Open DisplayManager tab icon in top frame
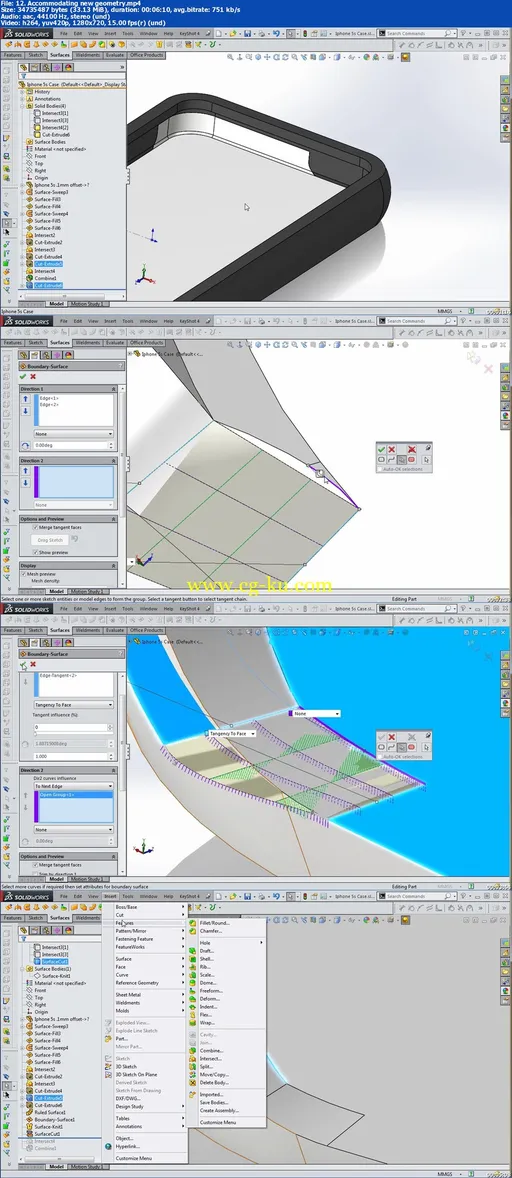Image resolution: width=512 pixels, height=1178 pixels. click(68, 67)
